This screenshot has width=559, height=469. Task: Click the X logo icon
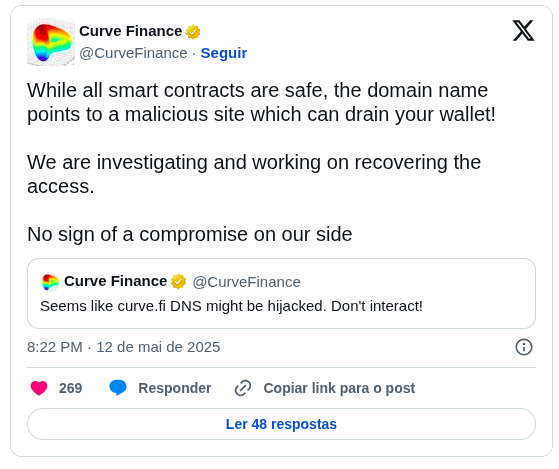[523, 31]
